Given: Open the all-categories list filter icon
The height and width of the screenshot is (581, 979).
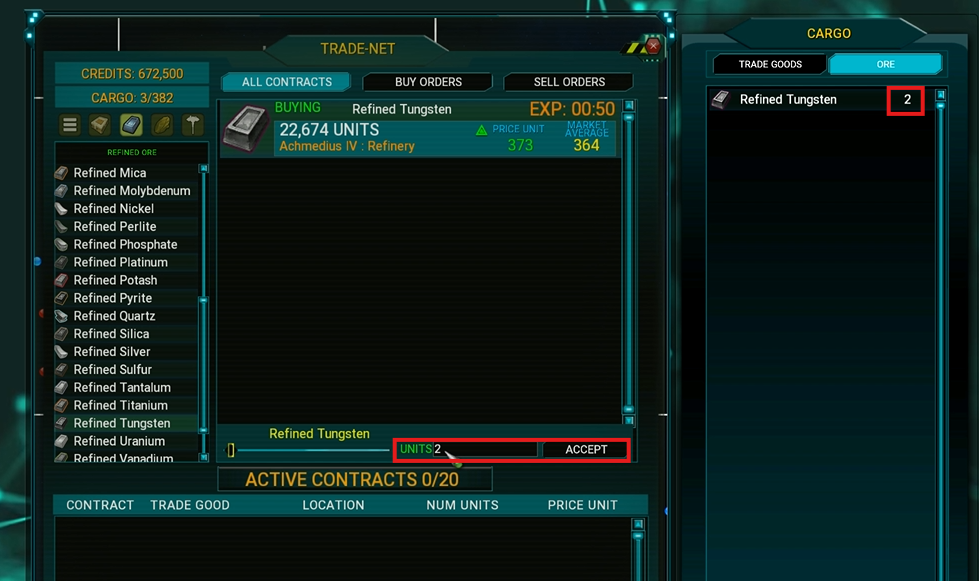Looking at the screenshot, I should tap(70, 125).
